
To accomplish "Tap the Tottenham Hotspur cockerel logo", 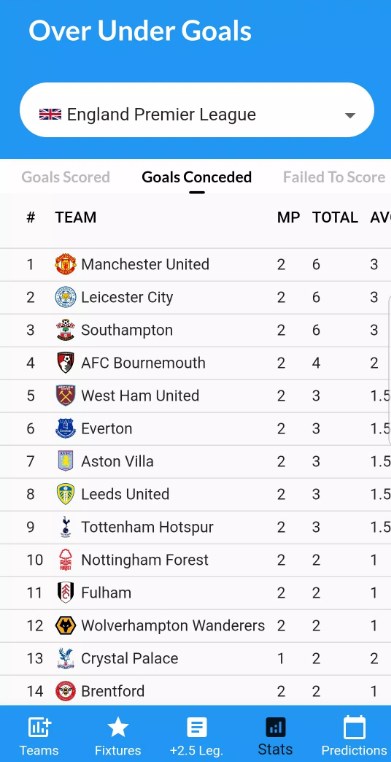I will [x=65, y=527].
